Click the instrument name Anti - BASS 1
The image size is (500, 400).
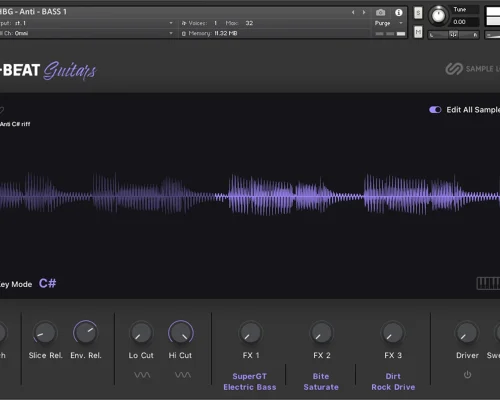(43, 12)
